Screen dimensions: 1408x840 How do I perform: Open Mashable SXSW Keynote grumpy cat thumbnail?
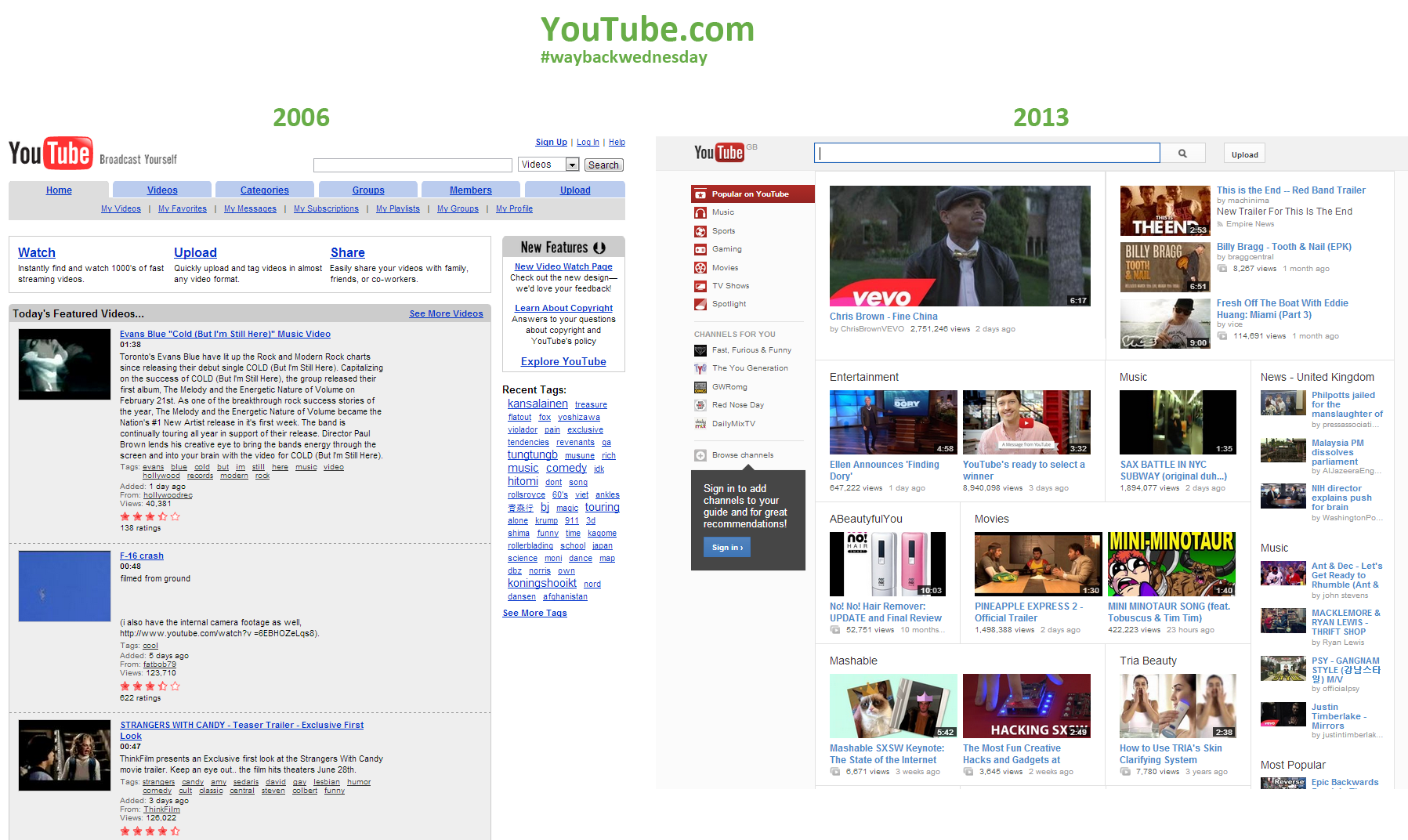(x=893, y=706)
